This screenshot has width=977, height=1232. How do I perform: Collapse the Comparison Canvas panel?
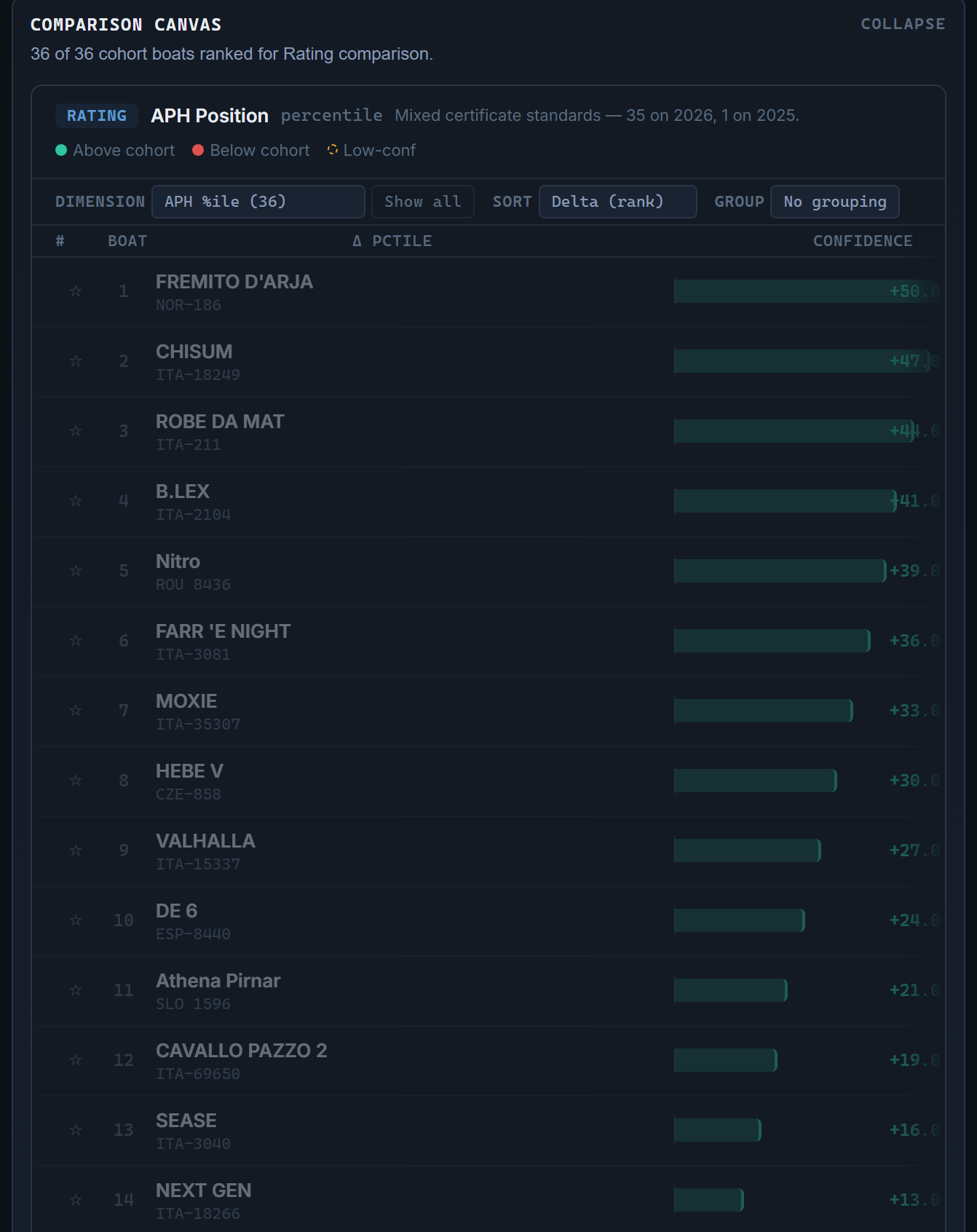[x=903, y=24]
